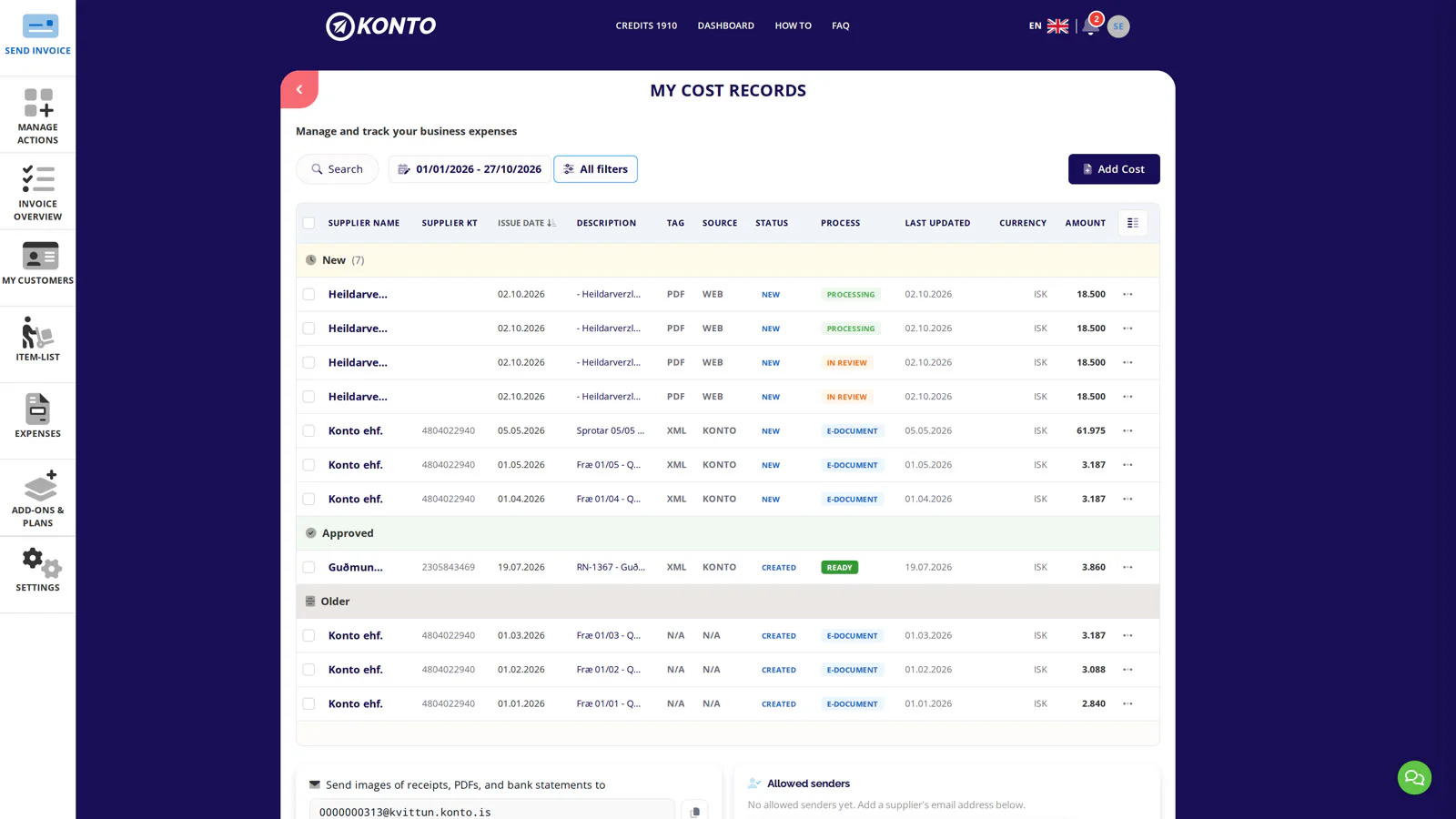
Task: Open the notifications bell
Action: [x=1090, y=25]
